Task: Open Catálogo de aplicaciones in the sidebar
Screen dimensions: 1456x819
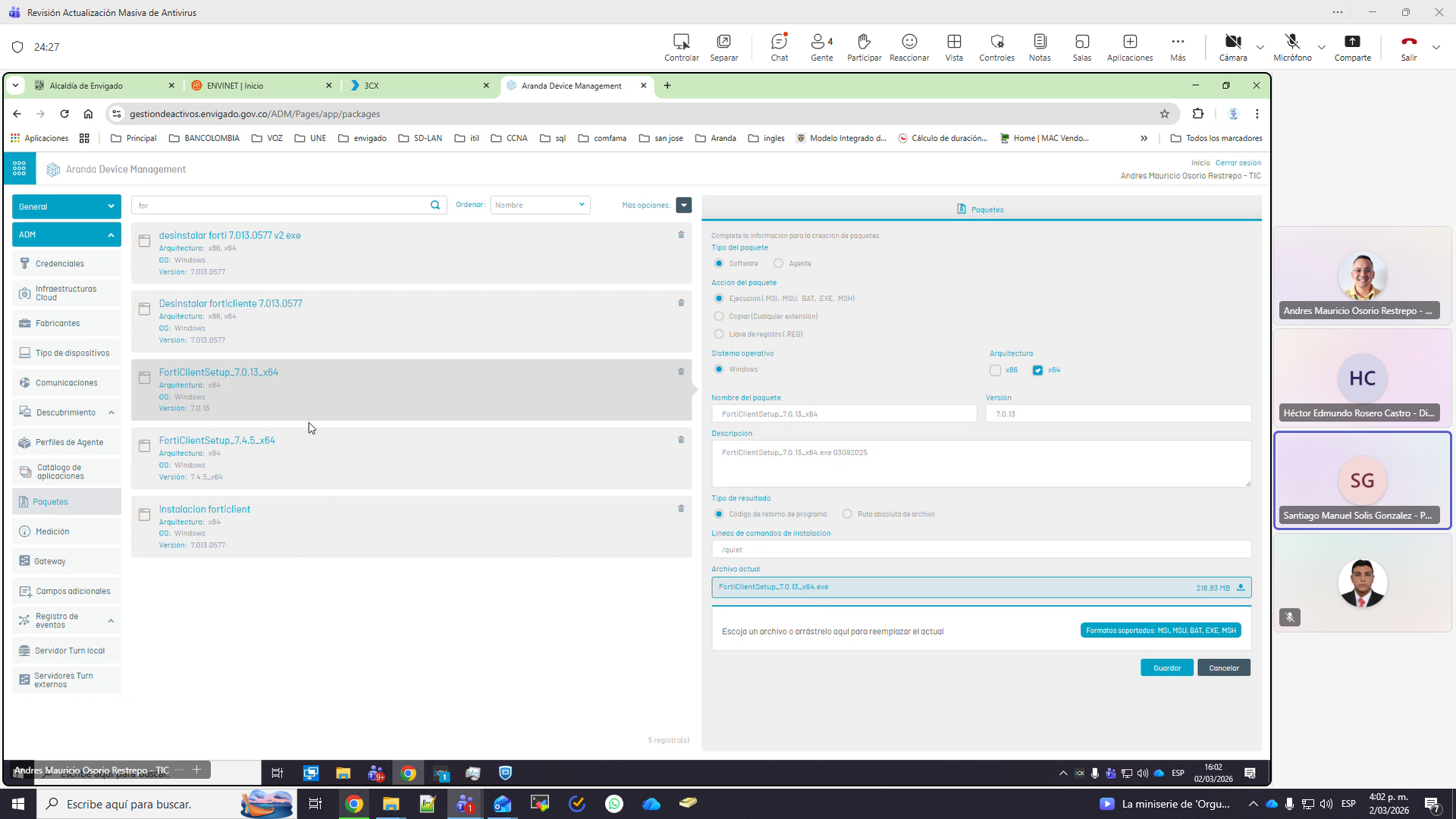Action: coord(67,472)
